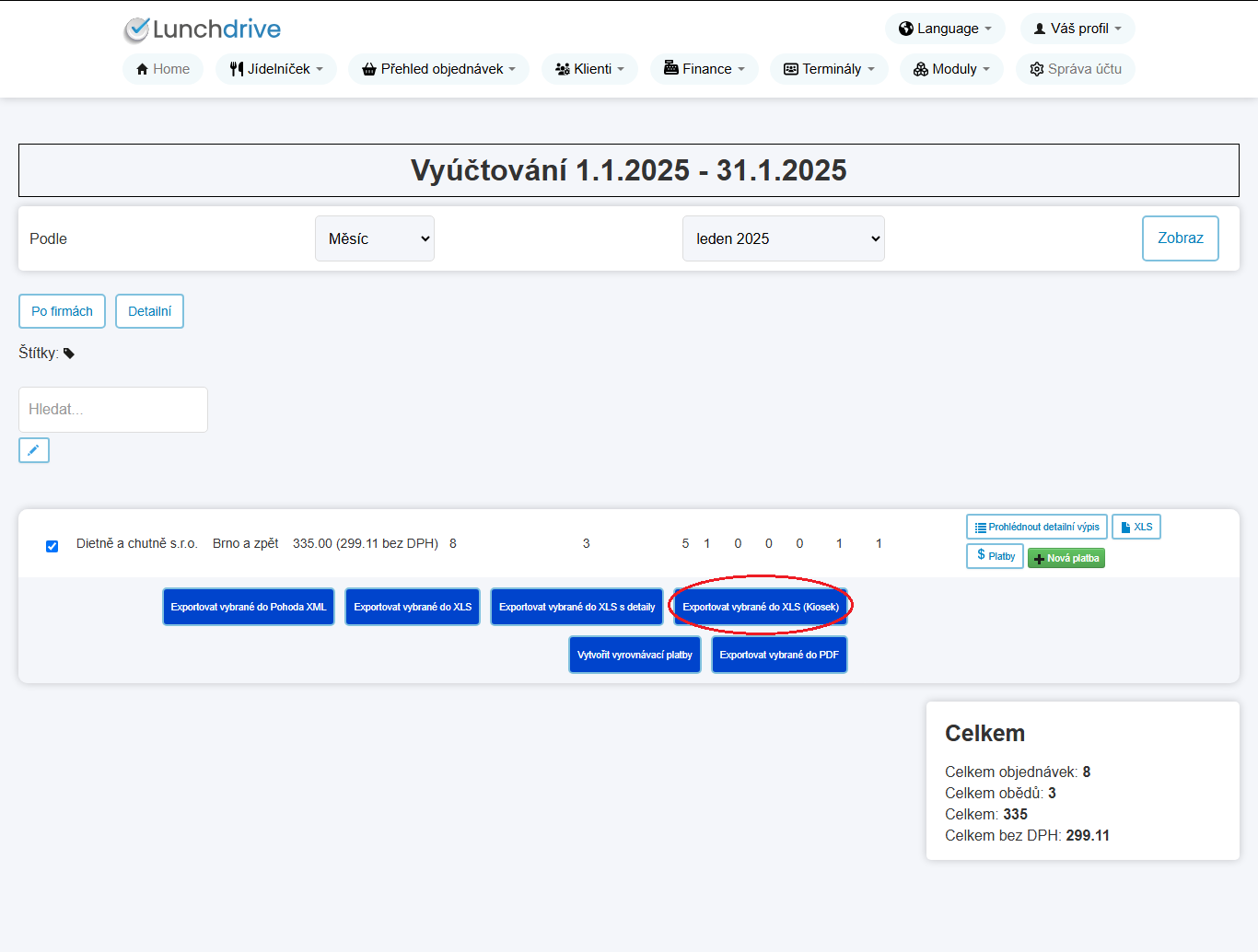Expand the Měsíc period selector

click(x=375, y=238)
